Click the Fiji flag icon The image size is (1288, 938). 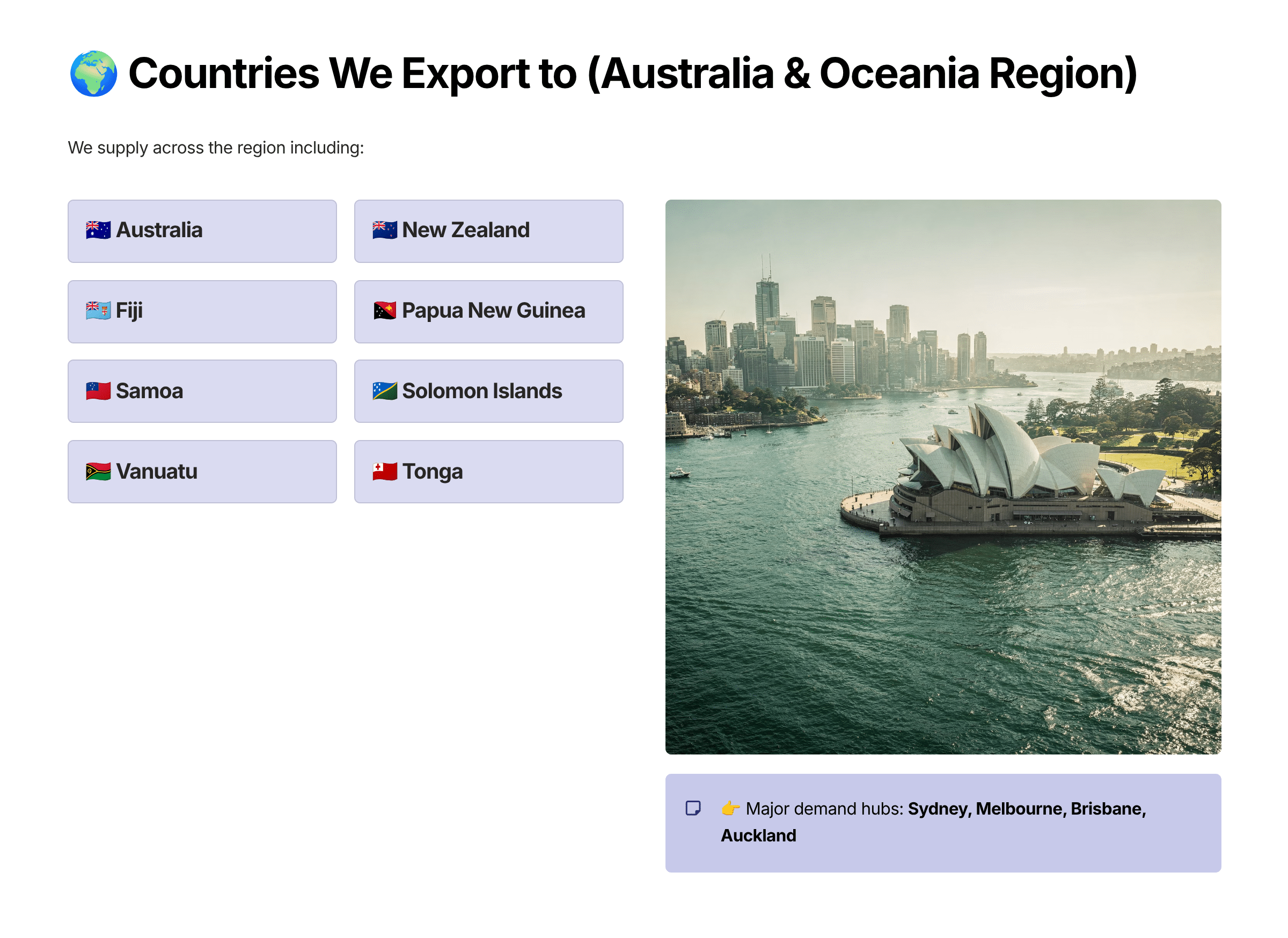pyautogui.click(x=98, y=311)
